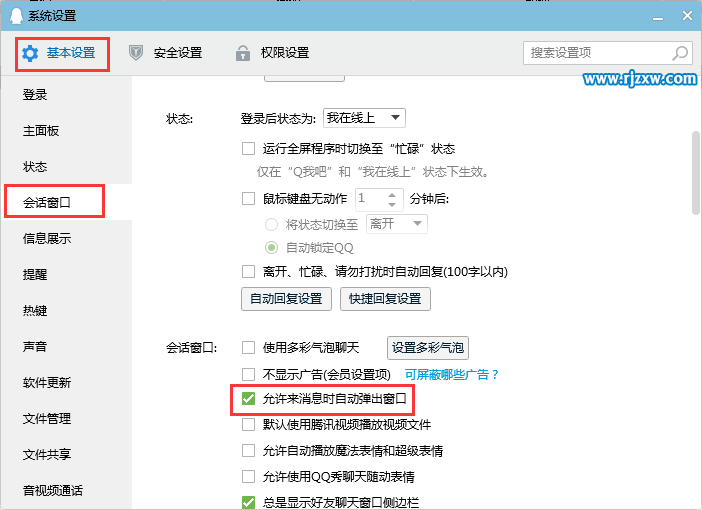The height and width of the screenshot is (510, 702).
Task: Click the padlock icon beside 权限设置
Action: (243, 53)
